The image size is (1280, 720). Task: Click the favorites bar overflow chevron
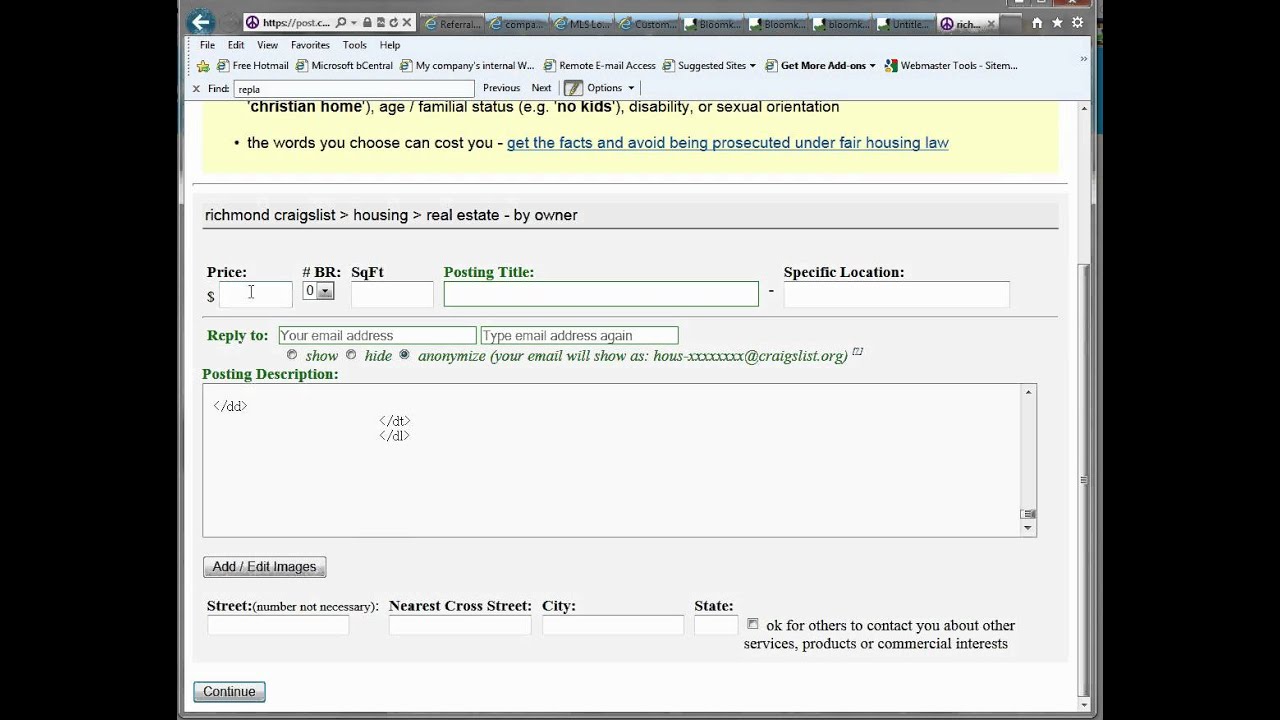point(1084,60)
